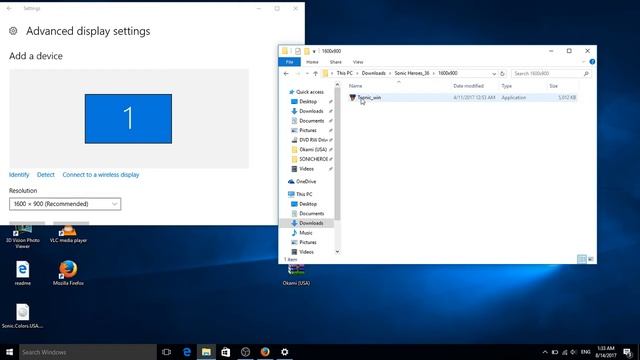Sort files by Type column header
The height and width of the screenshot is (360, 640).
tap(507, 86)
